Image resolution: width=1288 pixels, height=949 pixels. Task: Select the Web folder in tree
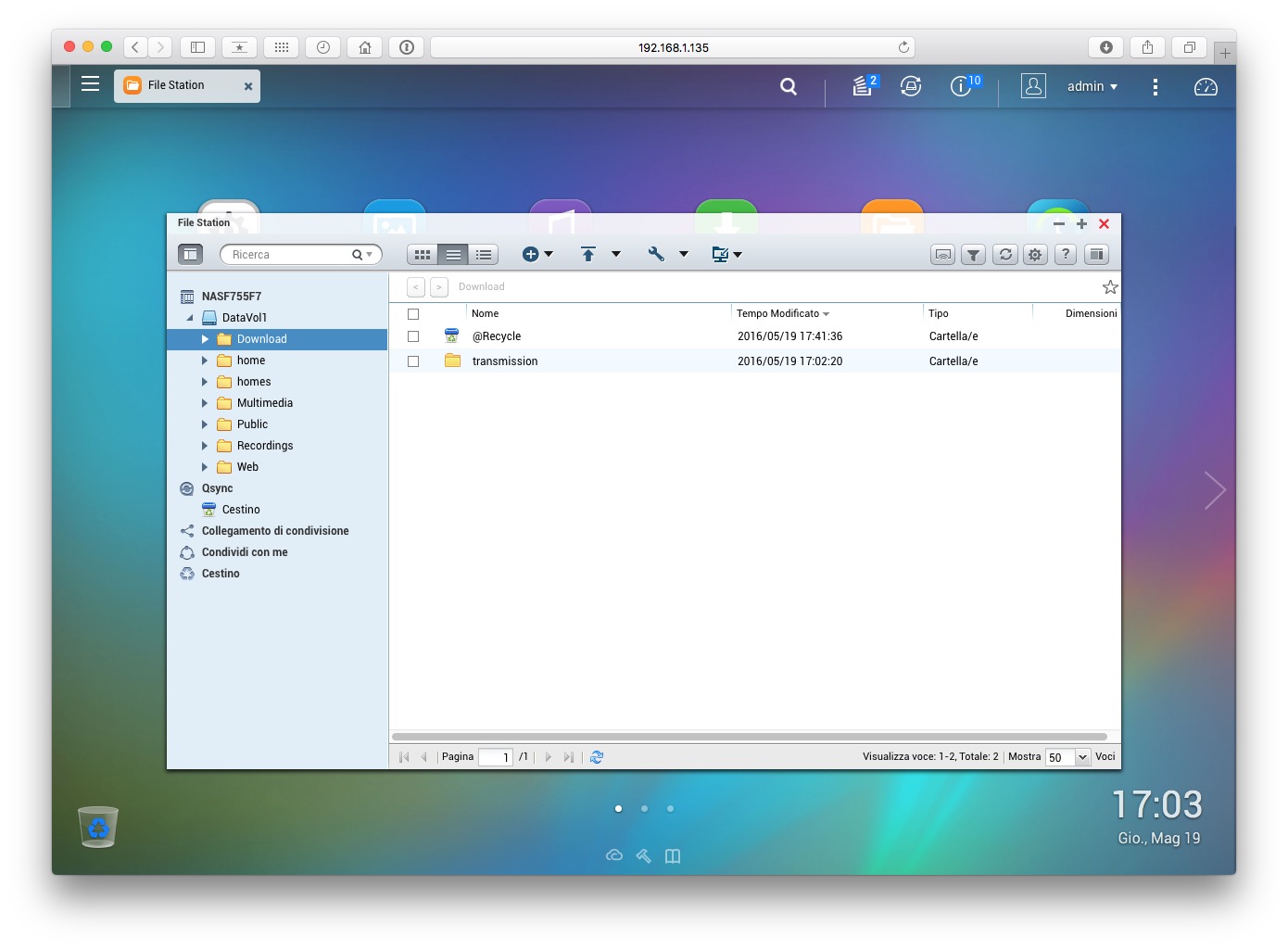(247, 467)
